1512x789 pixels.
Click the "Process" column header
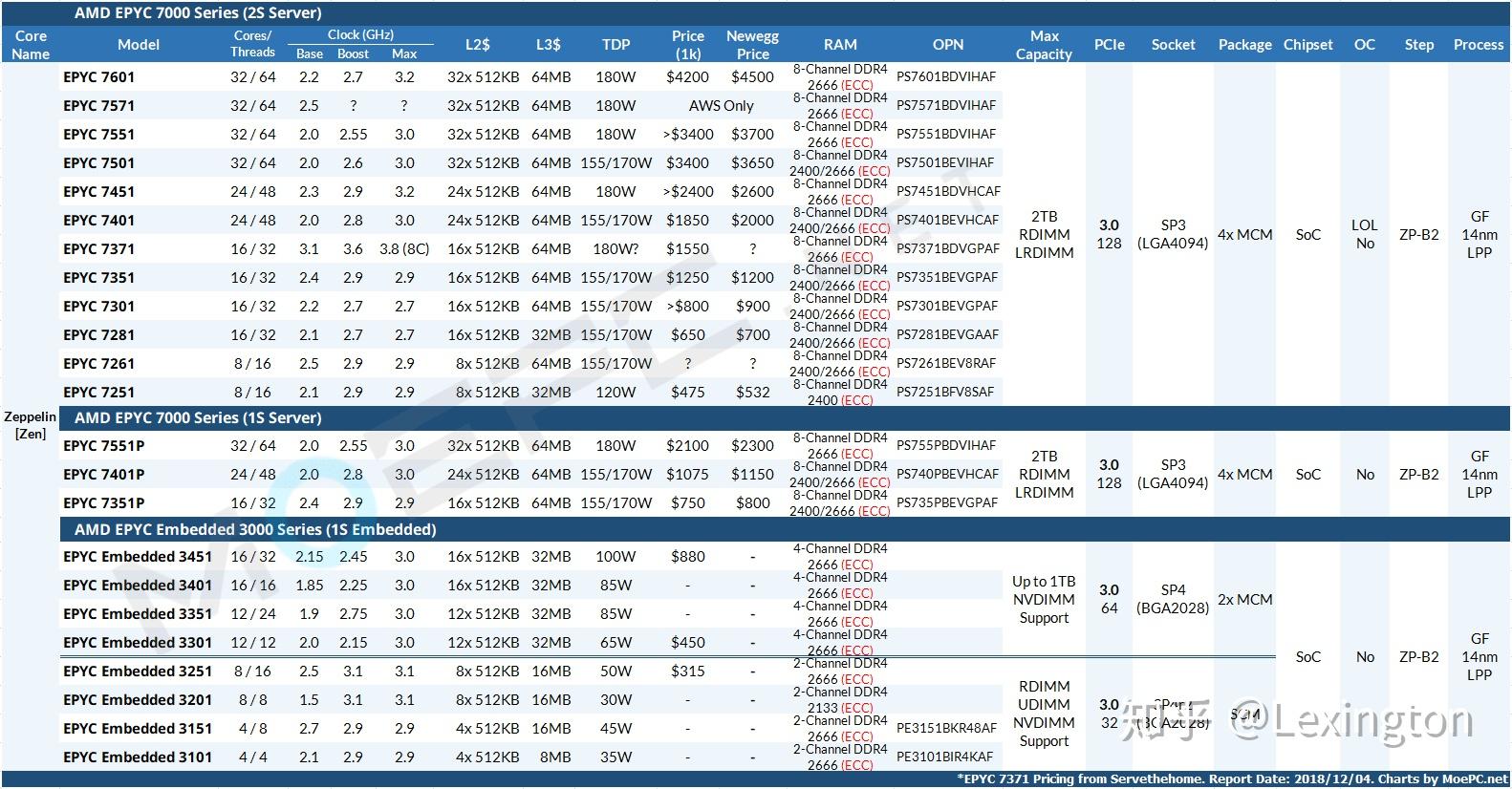click(1479, 45)
